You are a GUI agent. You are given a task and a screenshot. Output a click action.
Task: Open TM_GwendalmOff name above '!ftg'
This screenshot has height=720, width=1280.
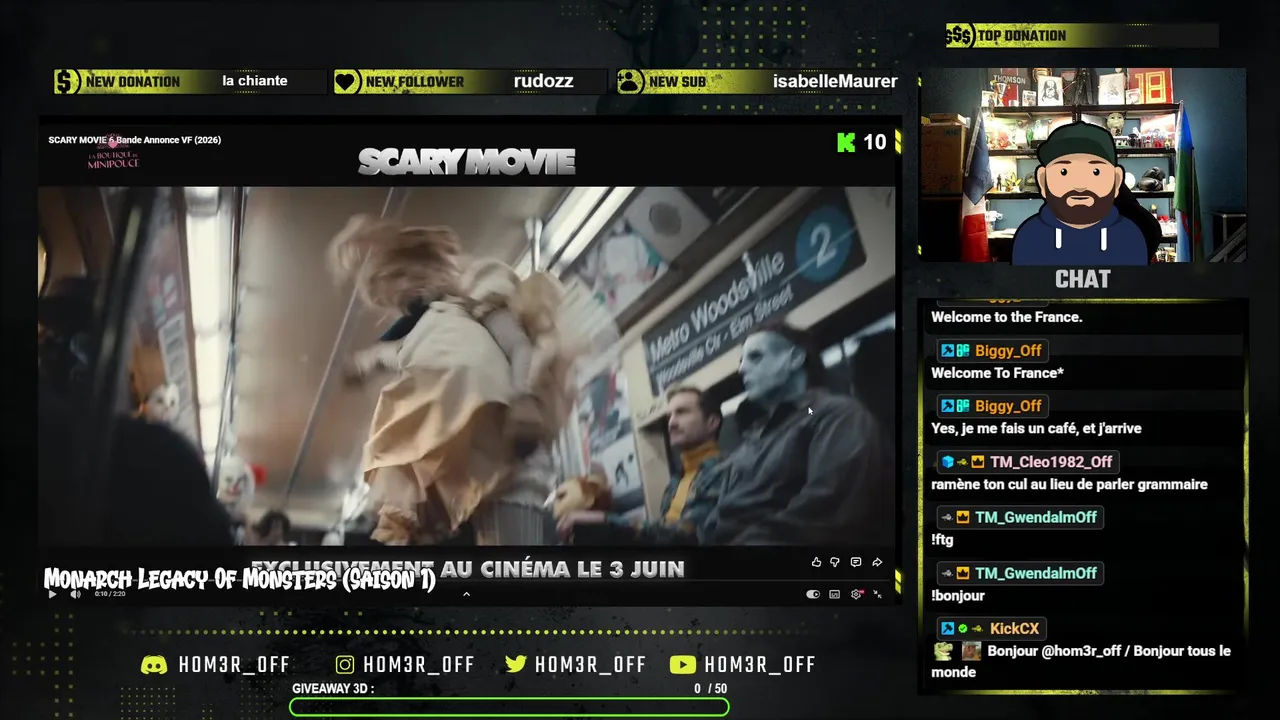click(x=1036, y=517)
